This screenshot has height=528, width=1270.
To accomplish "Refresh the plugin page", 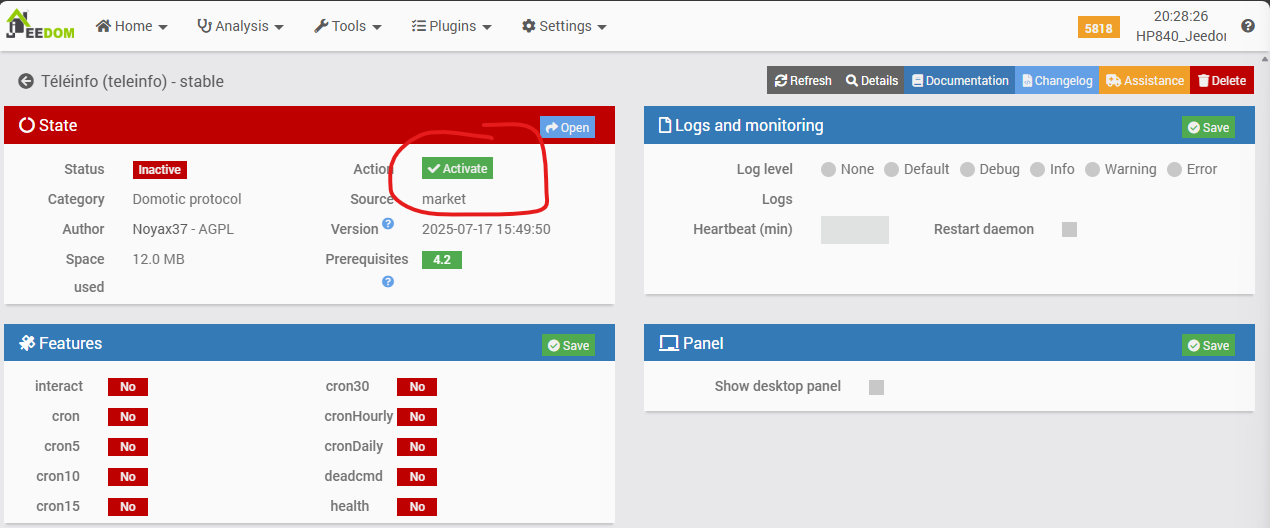I will tap(802, 81).
